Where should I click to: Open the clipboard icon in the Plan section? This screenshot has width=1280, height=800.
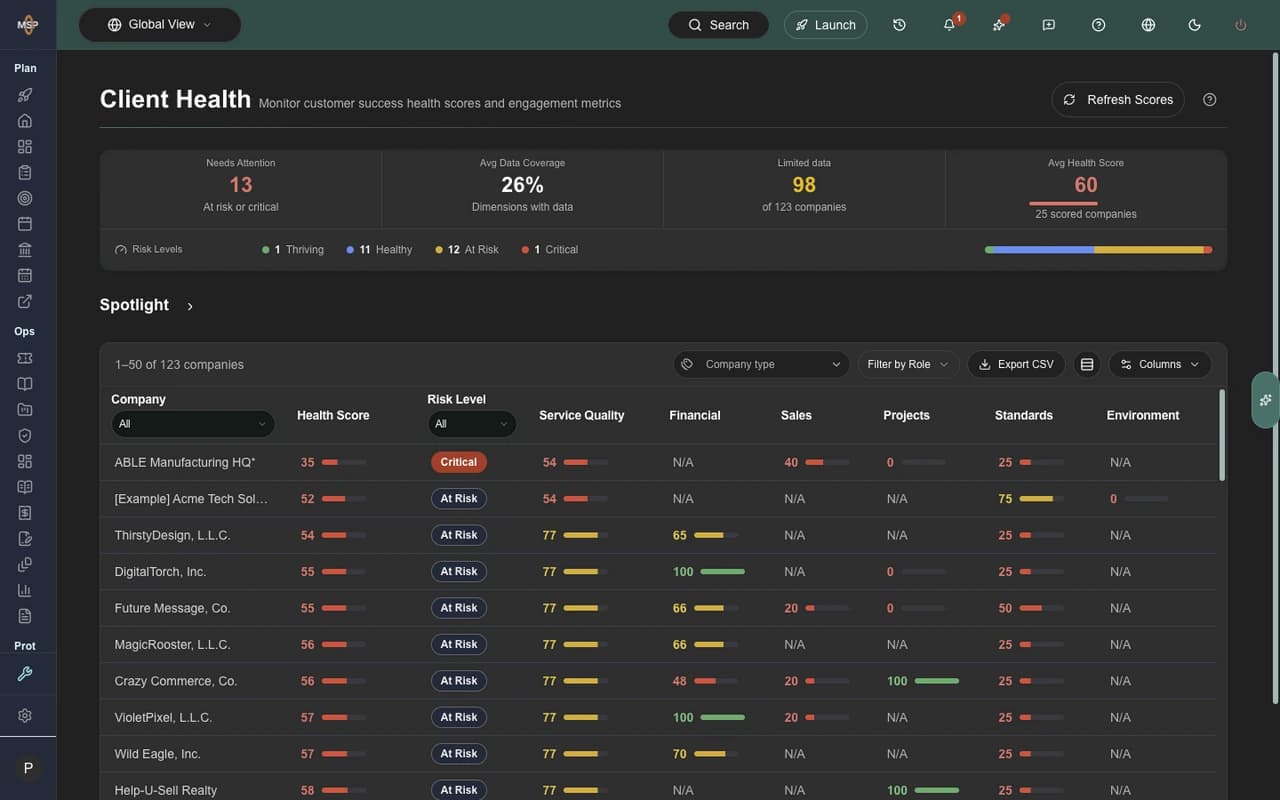(25, 172)
